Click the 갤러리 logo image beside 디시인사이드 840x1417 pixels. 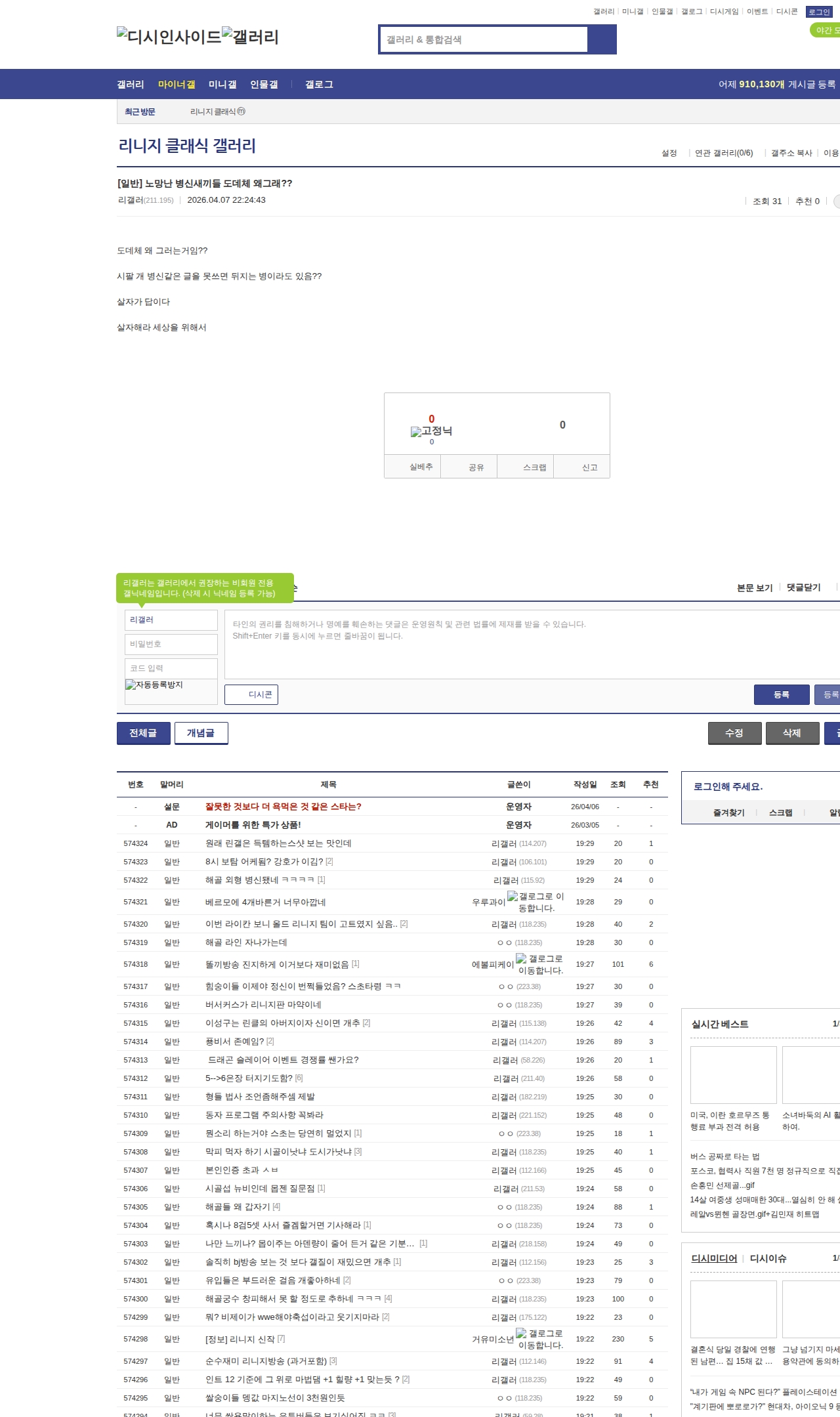click(x=250, y=37)
